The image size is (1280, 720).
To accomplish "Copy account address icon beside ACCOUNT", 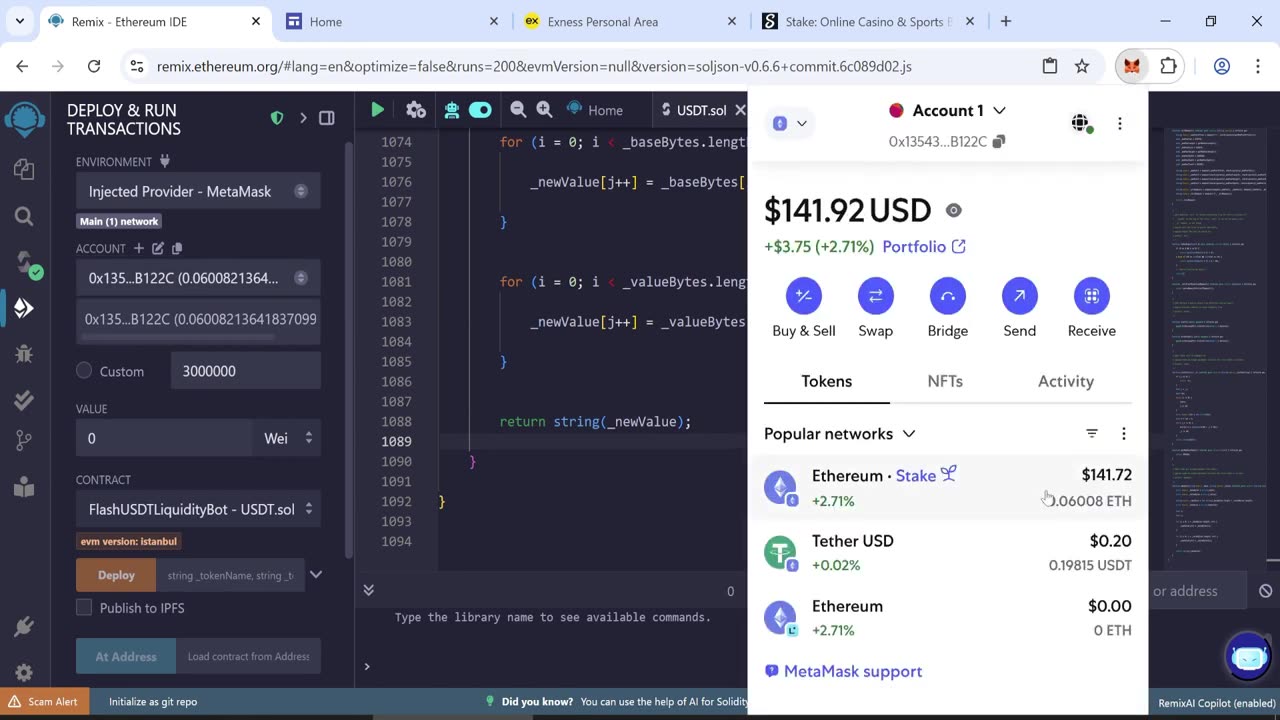I will click(x=177, y=248).
